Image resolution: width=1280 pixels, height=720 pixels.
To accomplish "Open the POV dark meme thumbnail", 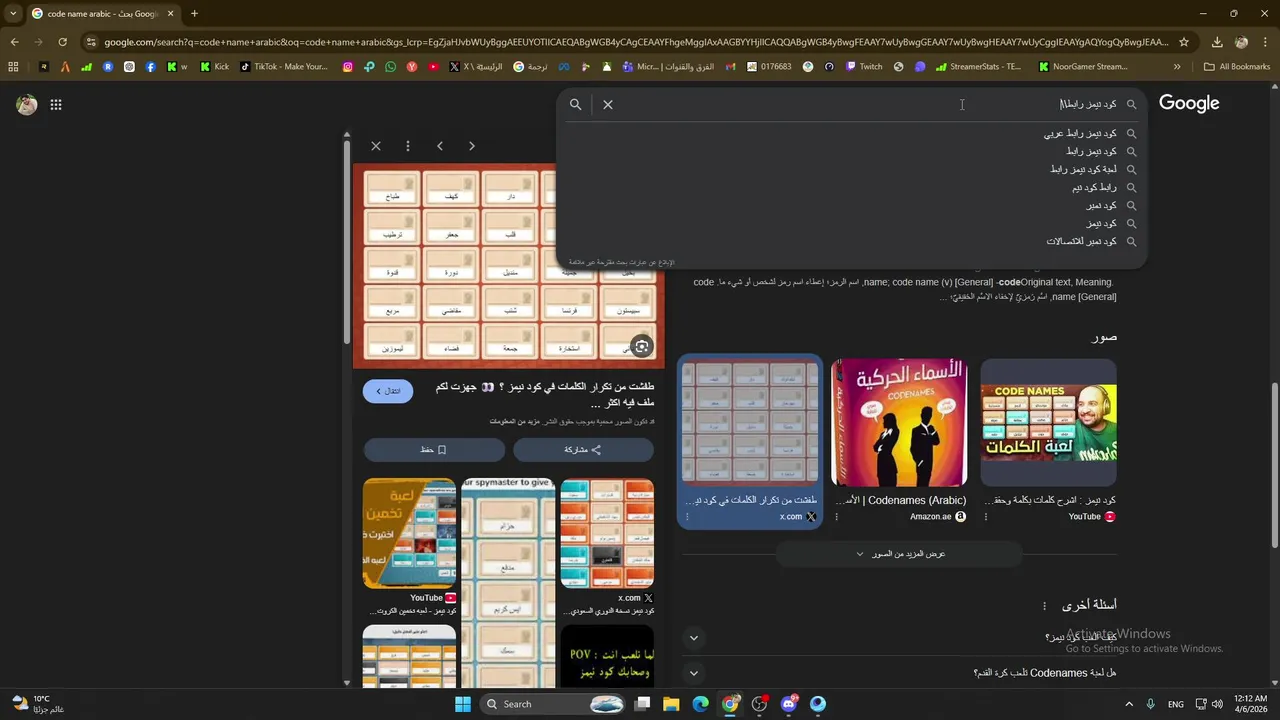I will coord(607,656).
